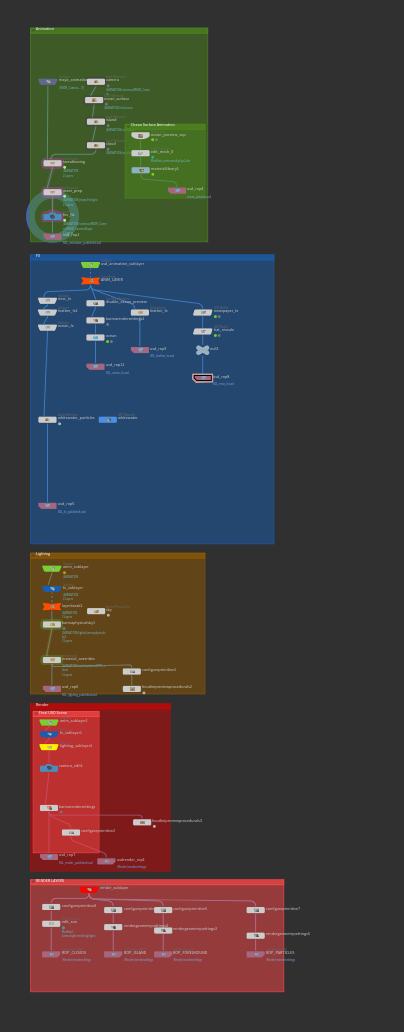Viewport: 404px width, 1032px height.
Task: Click the RENDER LAYERS box title bar
Action: pyautogui.click(x=157, y=882)
